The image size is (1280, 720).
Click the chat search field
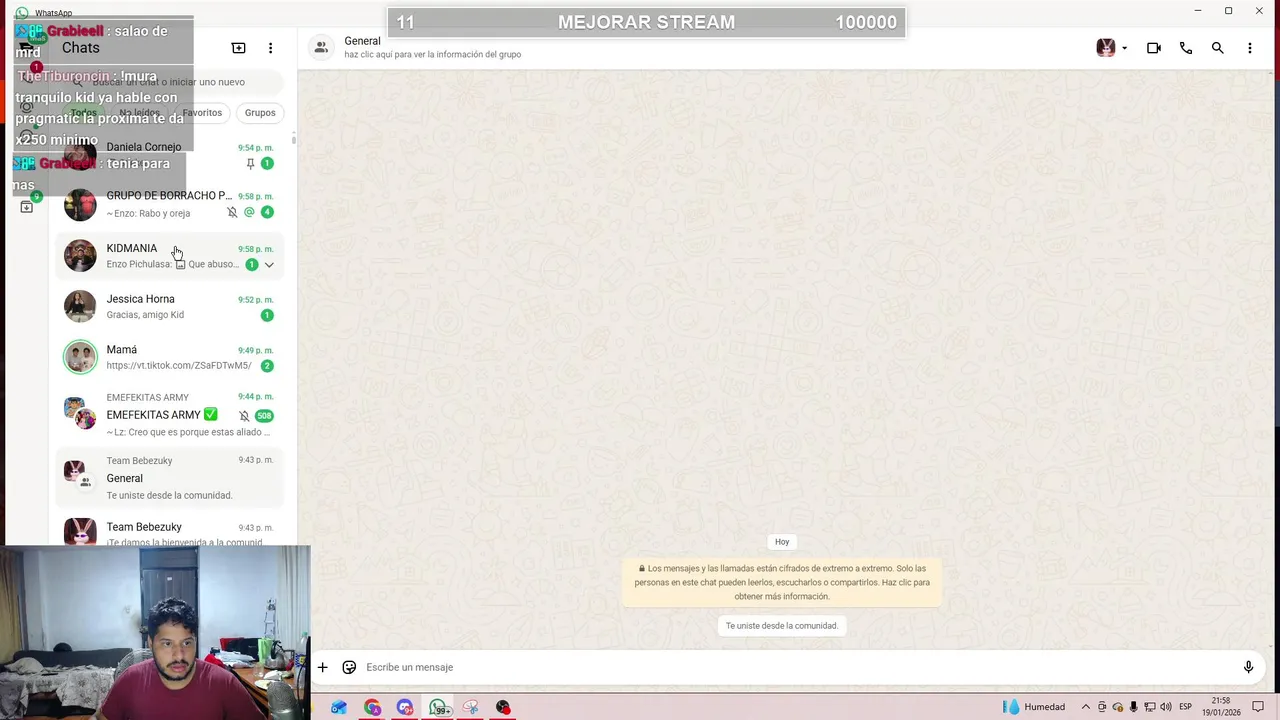click(170, 82)
